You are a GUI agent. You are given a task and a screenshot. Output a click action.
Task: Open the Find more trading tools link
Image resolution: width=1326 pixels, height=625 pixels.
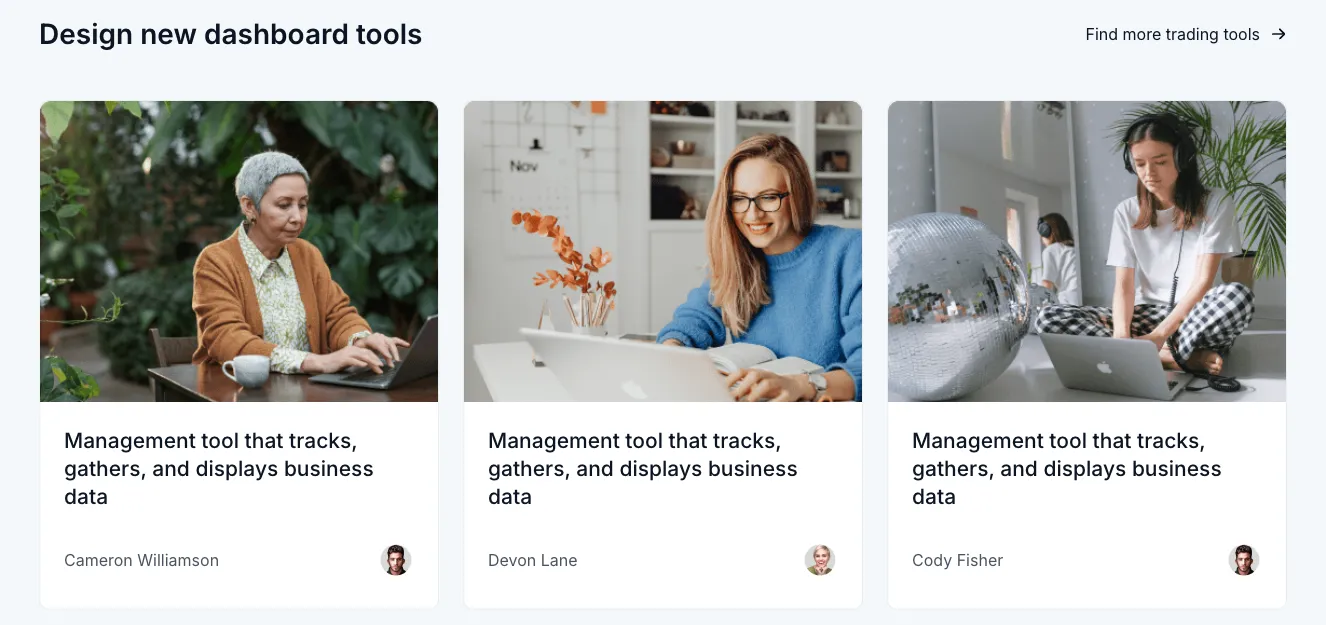(1172, 34)
